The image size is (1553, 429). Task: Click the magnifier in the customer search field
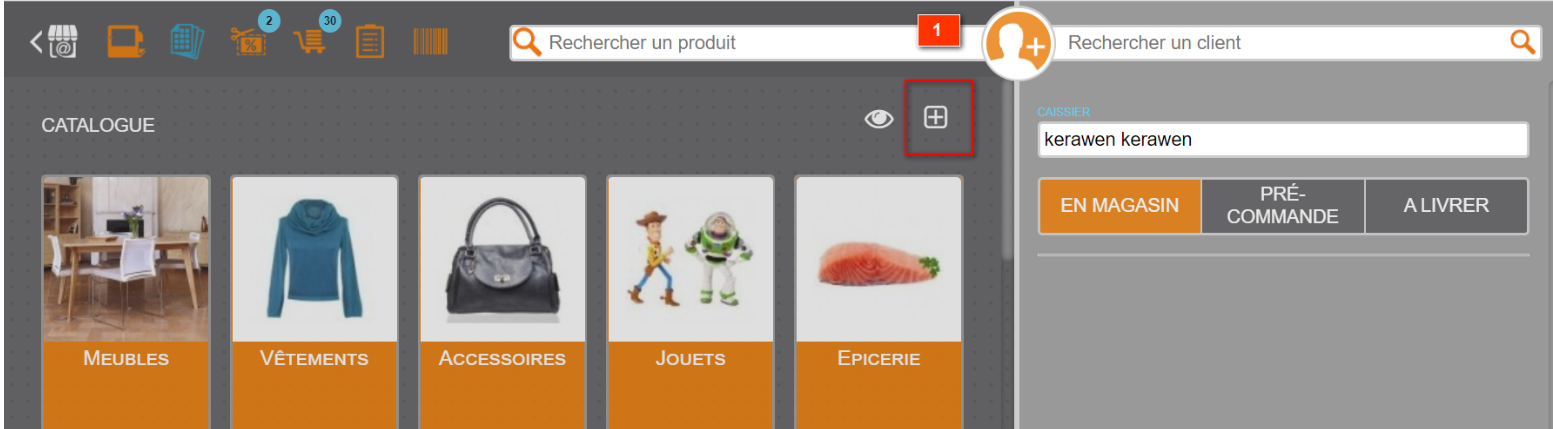(x=1521, y=42)
